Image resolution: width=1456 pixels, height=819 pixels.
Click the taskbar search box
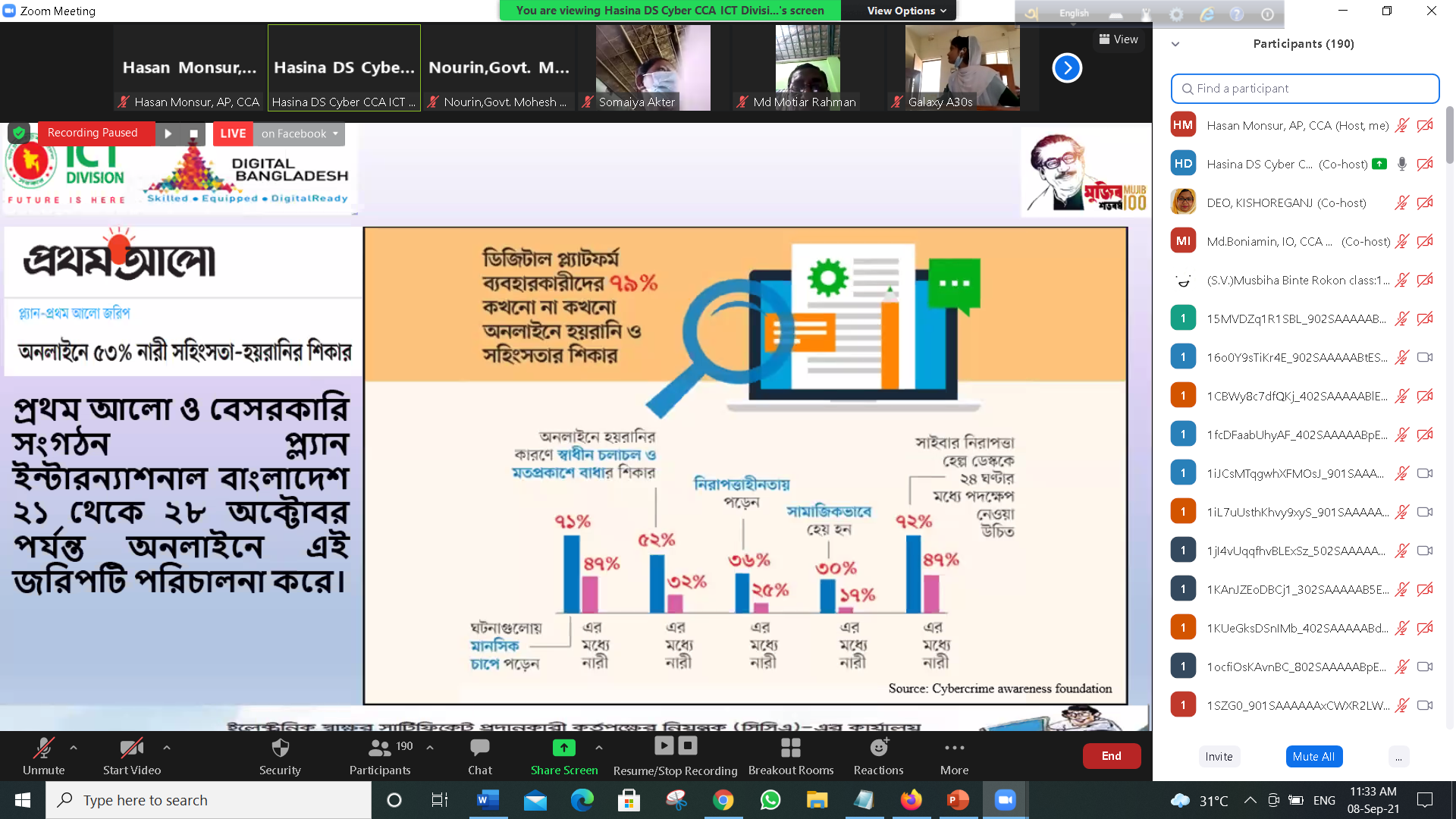(x=209, y=800)
